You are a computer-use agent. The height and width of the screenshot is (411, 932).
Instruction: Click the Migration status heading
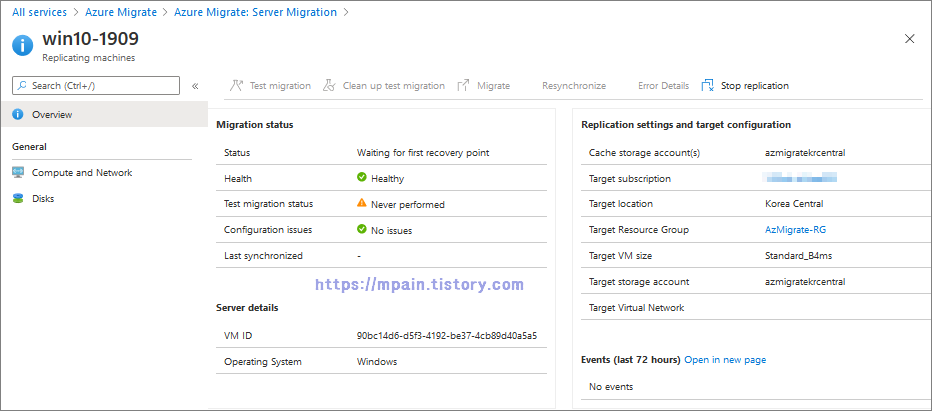click(255, 125)
